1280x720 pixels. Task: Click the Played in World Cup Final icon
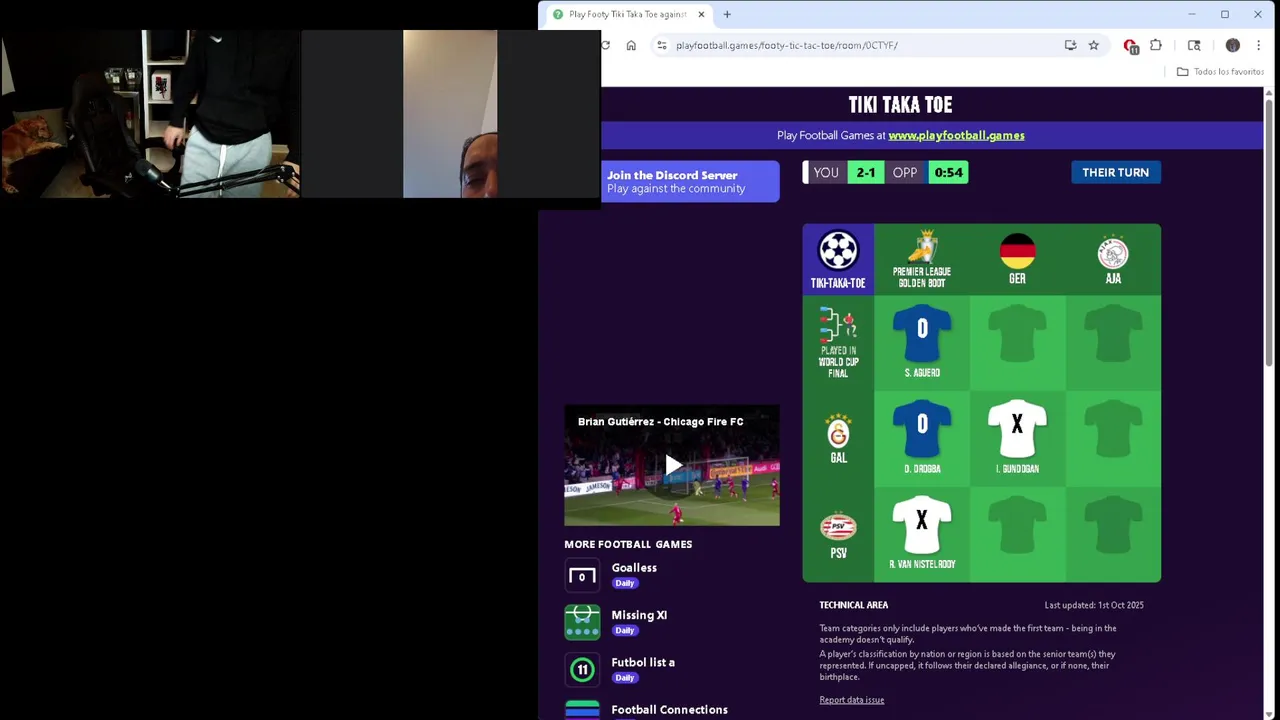838,326
